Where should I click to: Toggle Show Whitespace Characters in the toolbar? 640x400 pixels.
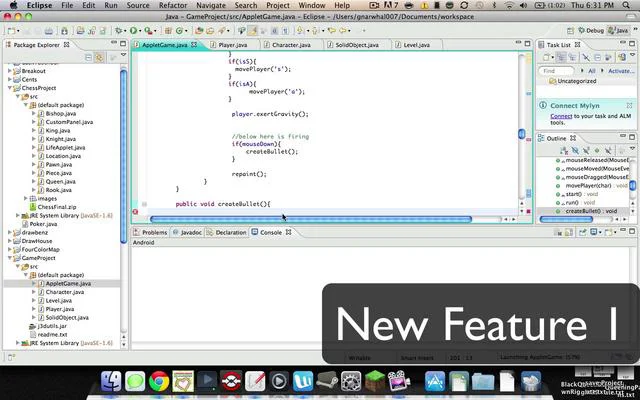[285, 31]
